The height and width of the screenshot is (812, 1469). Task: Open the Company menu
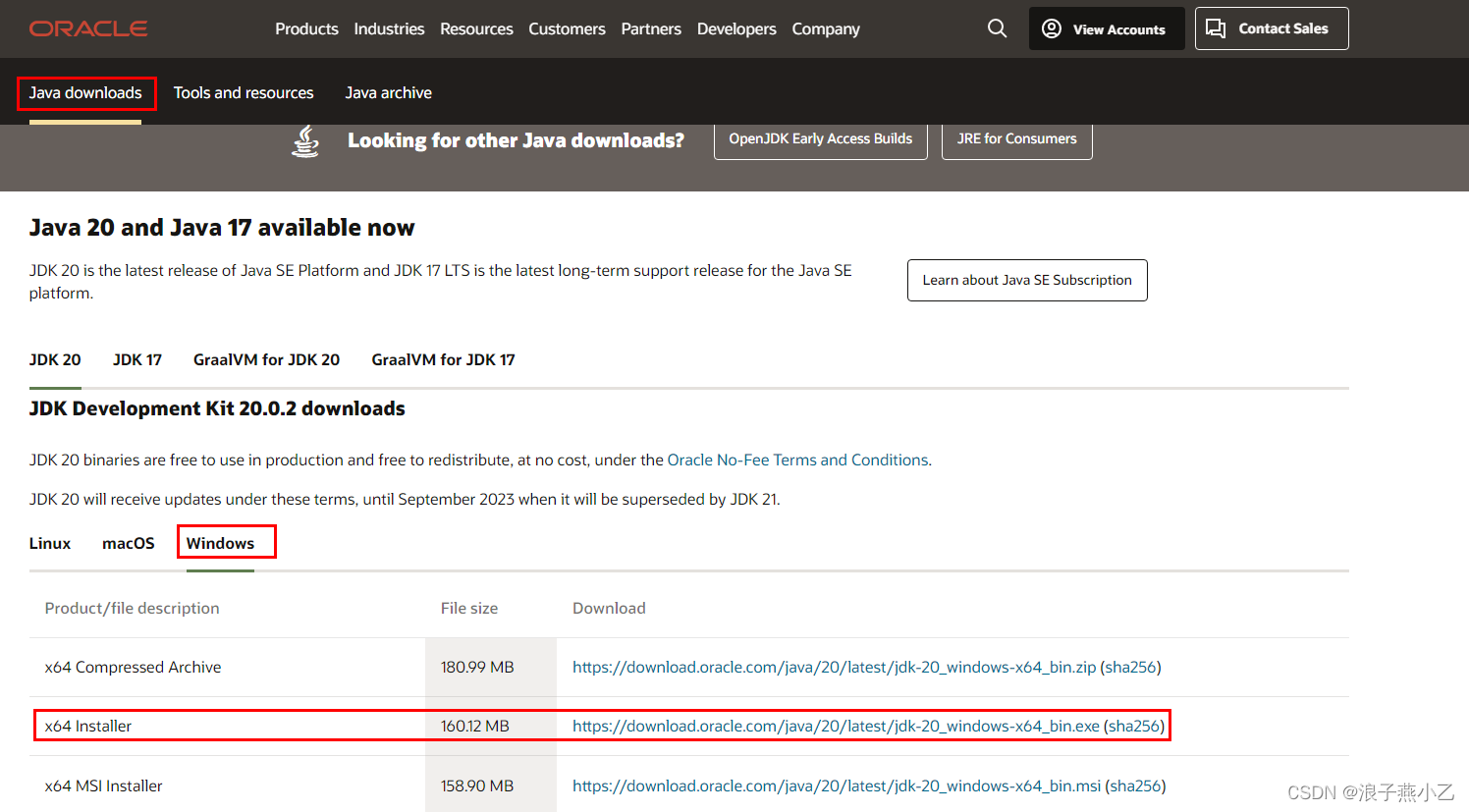(826, 29)
